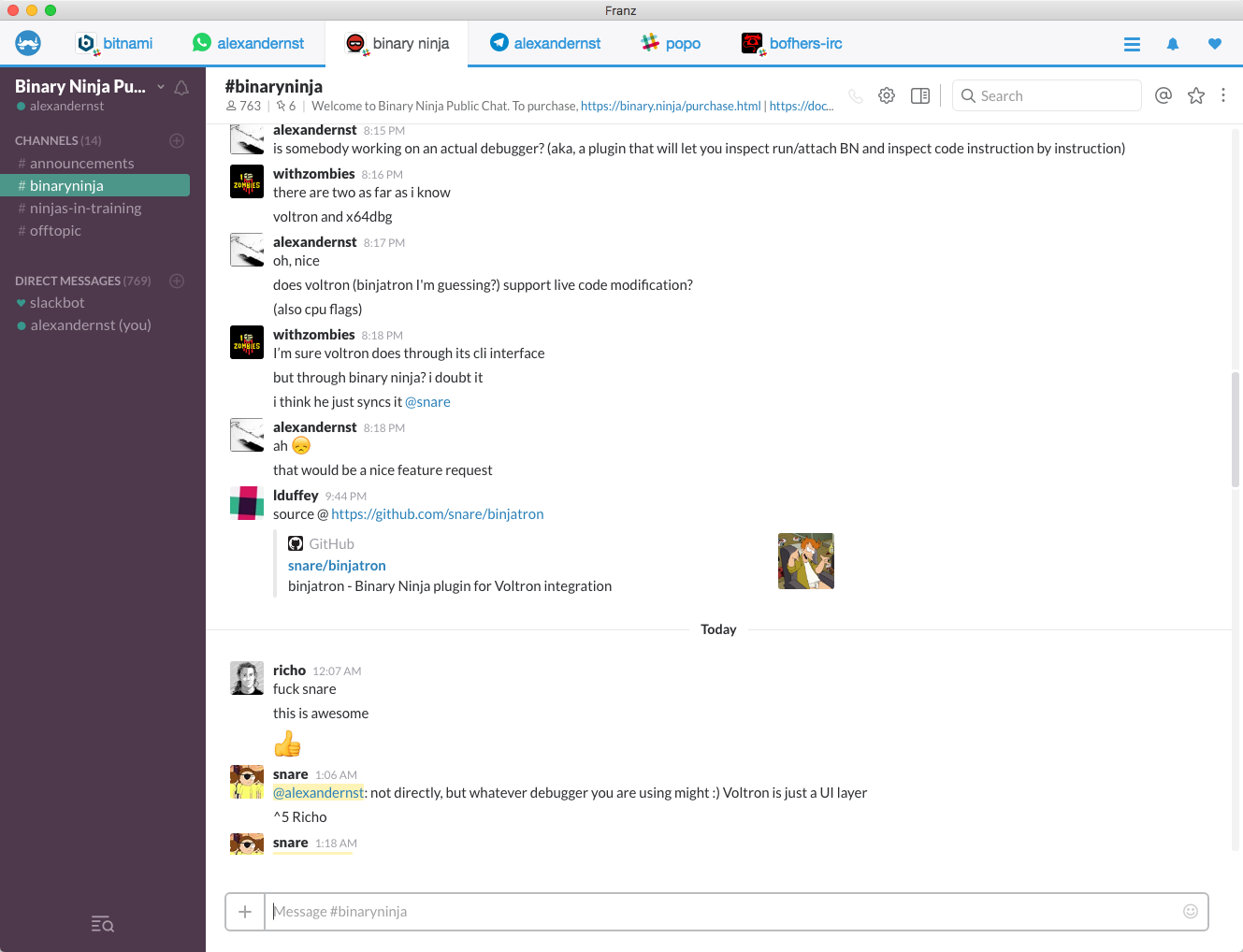Open DIRECT MESSAGES list header
The height and width of the screenshot is (952, 1243).
point(82,281)
